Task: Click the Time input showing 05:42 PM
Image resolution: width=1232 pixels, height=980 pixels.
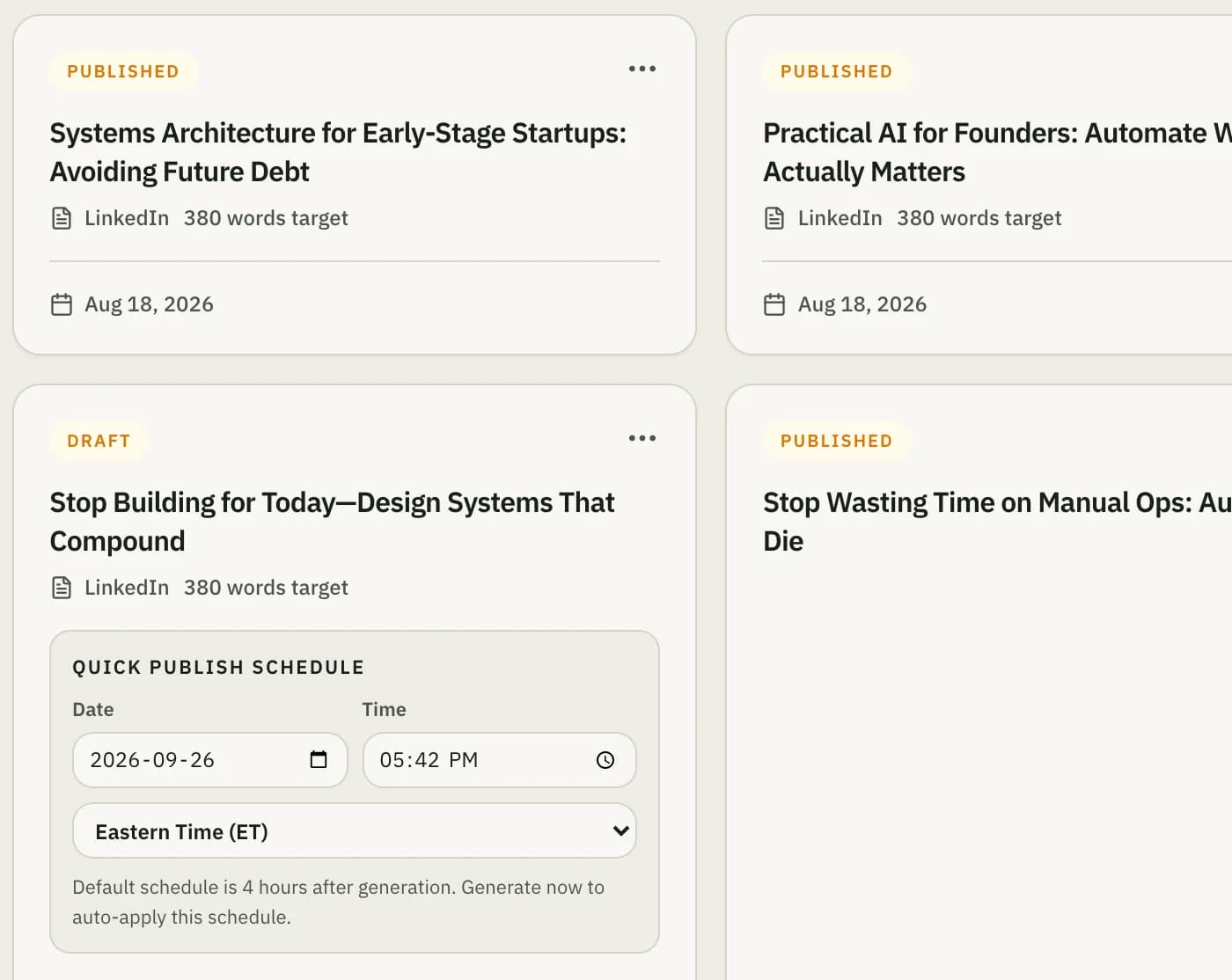Action: pyautogui.click(x=499, y=760)
